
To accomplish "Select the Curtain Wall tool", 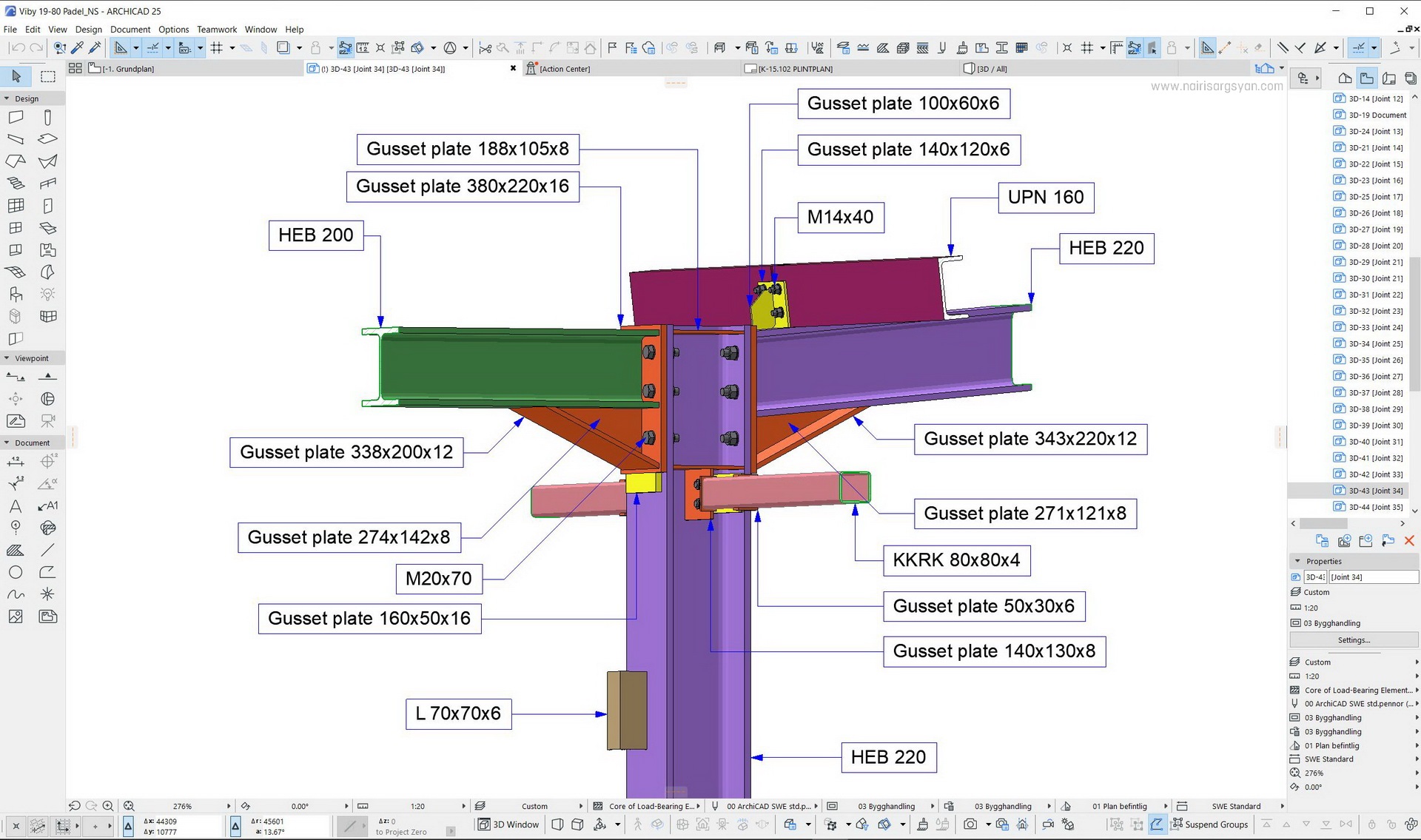I will point(16,206).
